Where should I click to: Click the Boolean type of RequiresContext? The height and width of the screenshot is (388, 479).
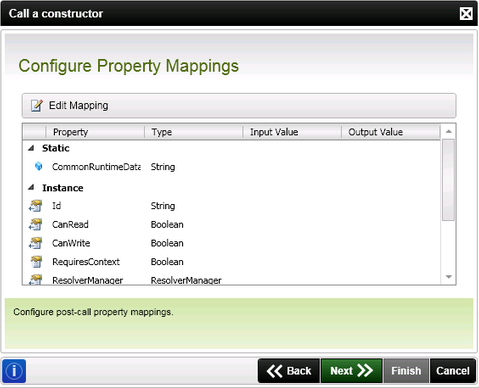(167, 262)
